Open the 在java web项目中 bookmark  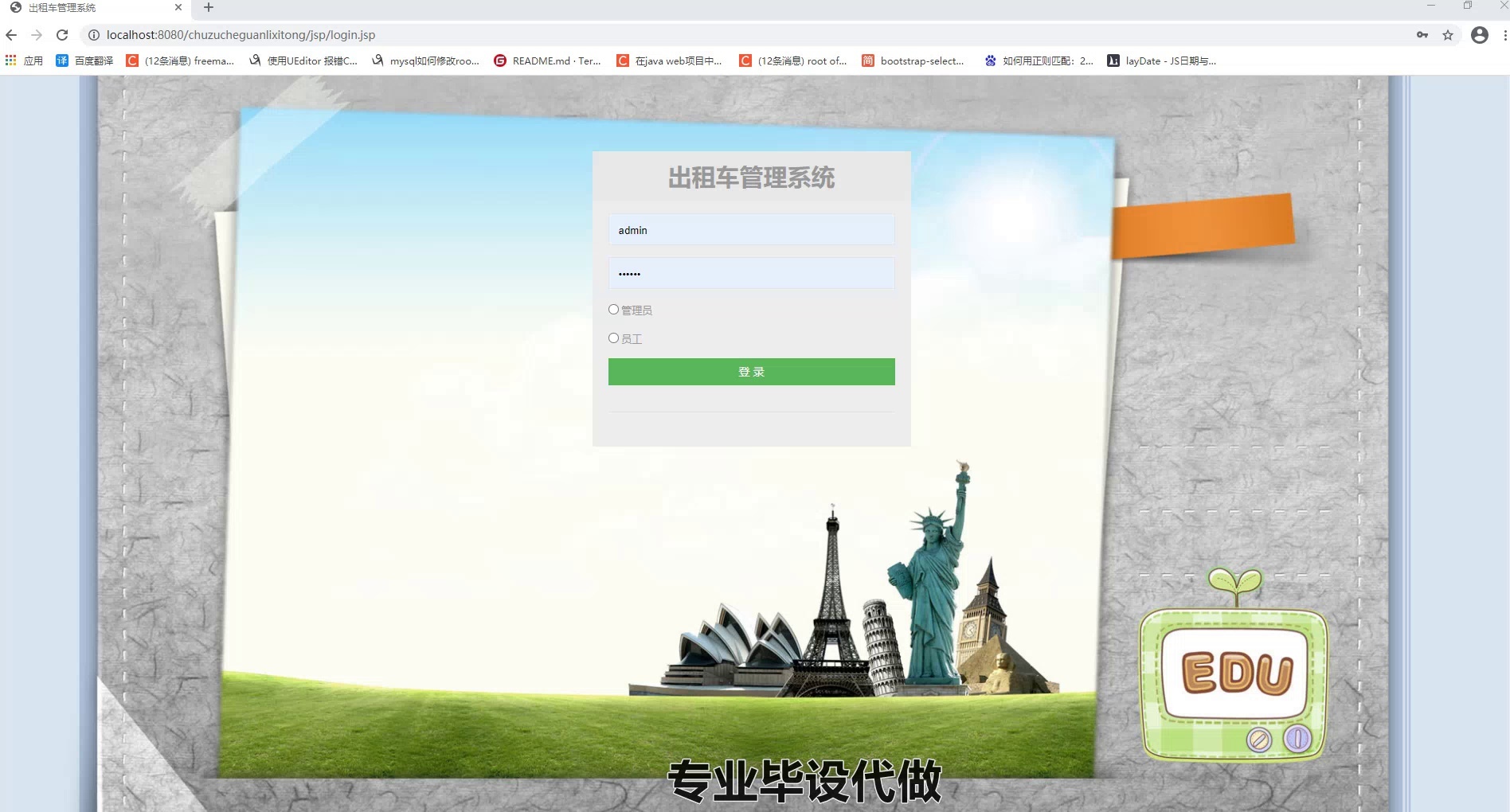(x=670, y=61)
